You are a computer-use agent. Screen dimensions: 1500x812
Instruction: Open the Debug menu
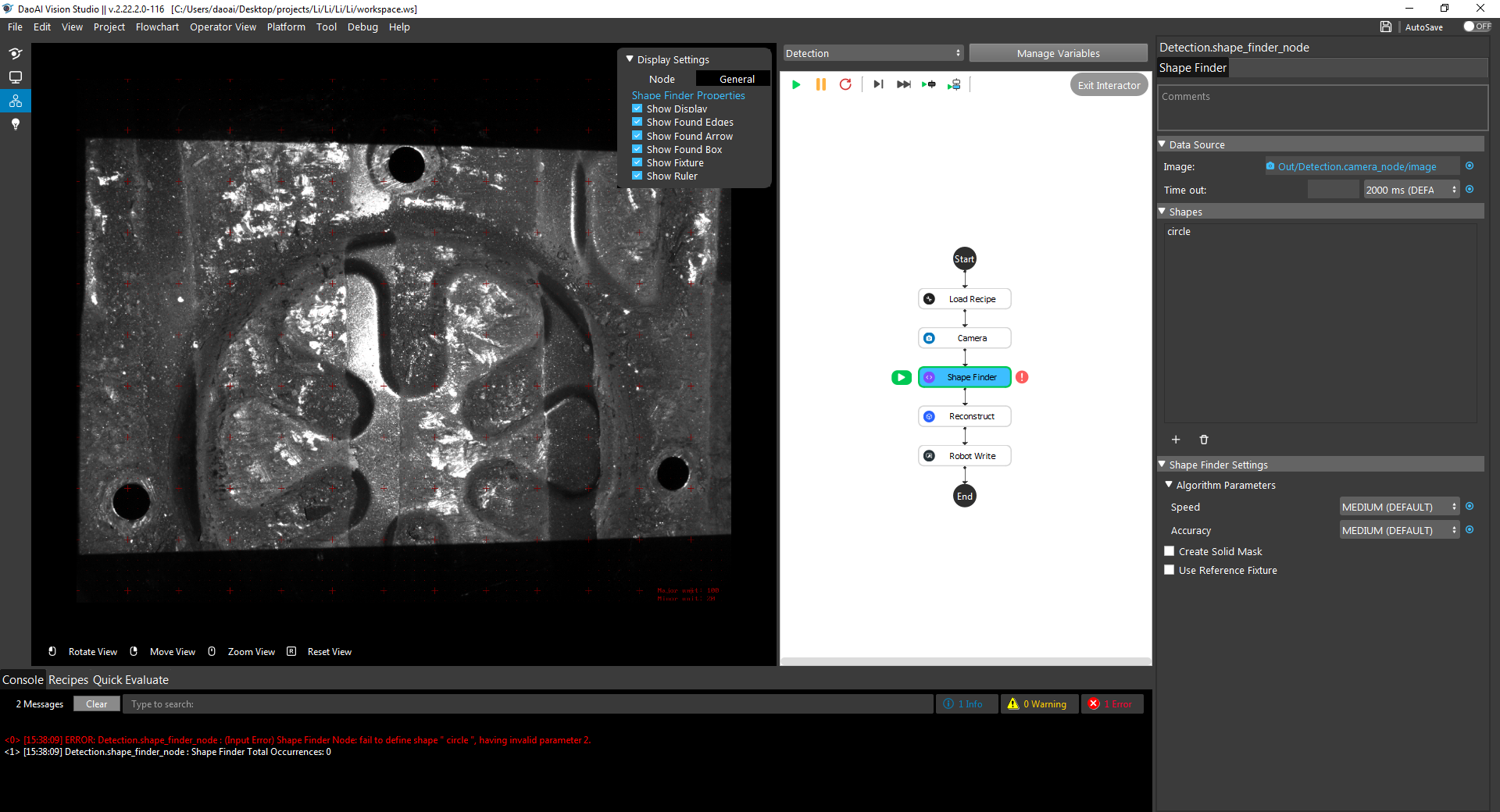(x=362, y=27)
